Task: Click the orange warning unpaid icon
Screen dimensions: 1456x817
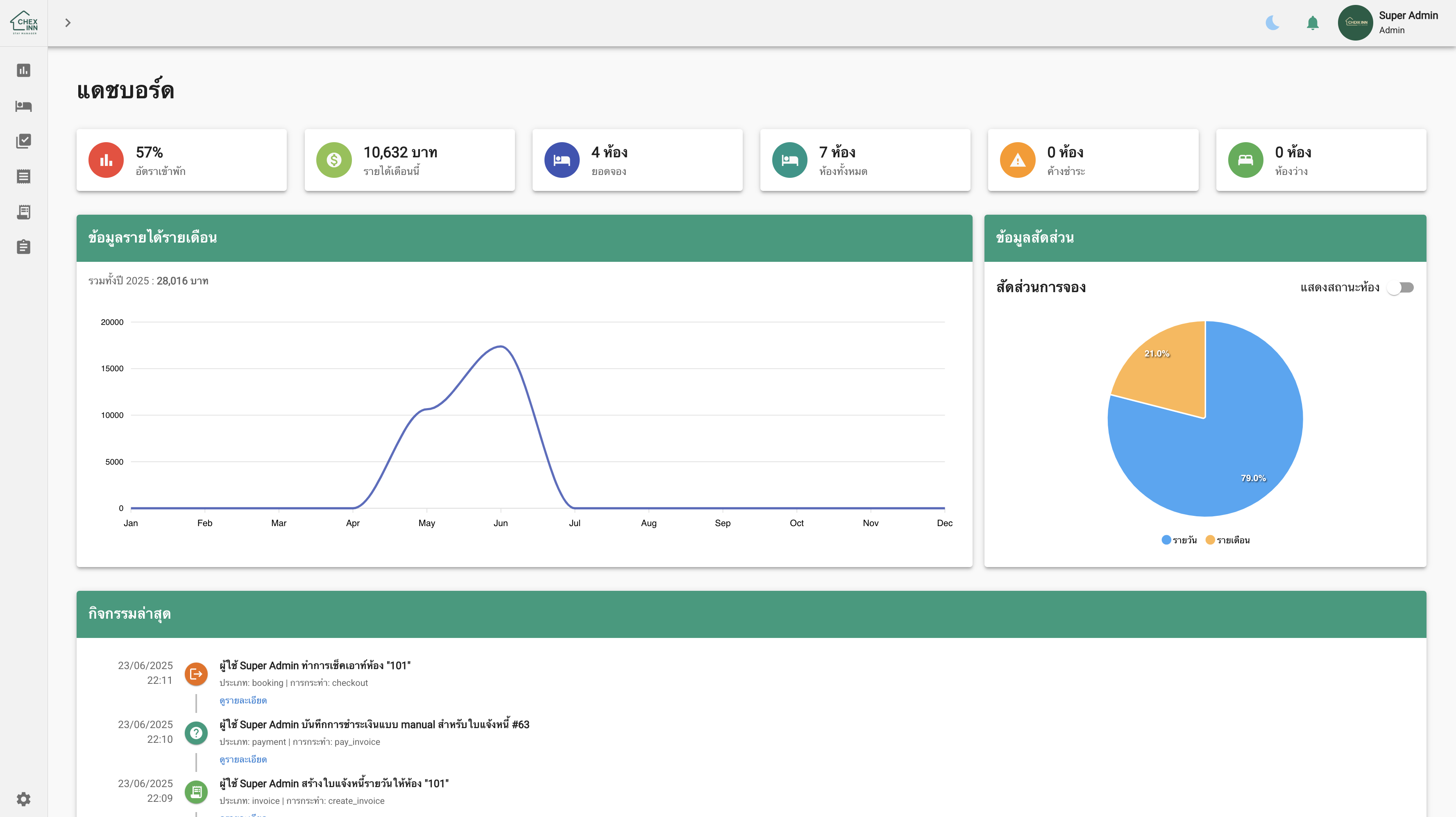Action: (x=1017, y=160)
